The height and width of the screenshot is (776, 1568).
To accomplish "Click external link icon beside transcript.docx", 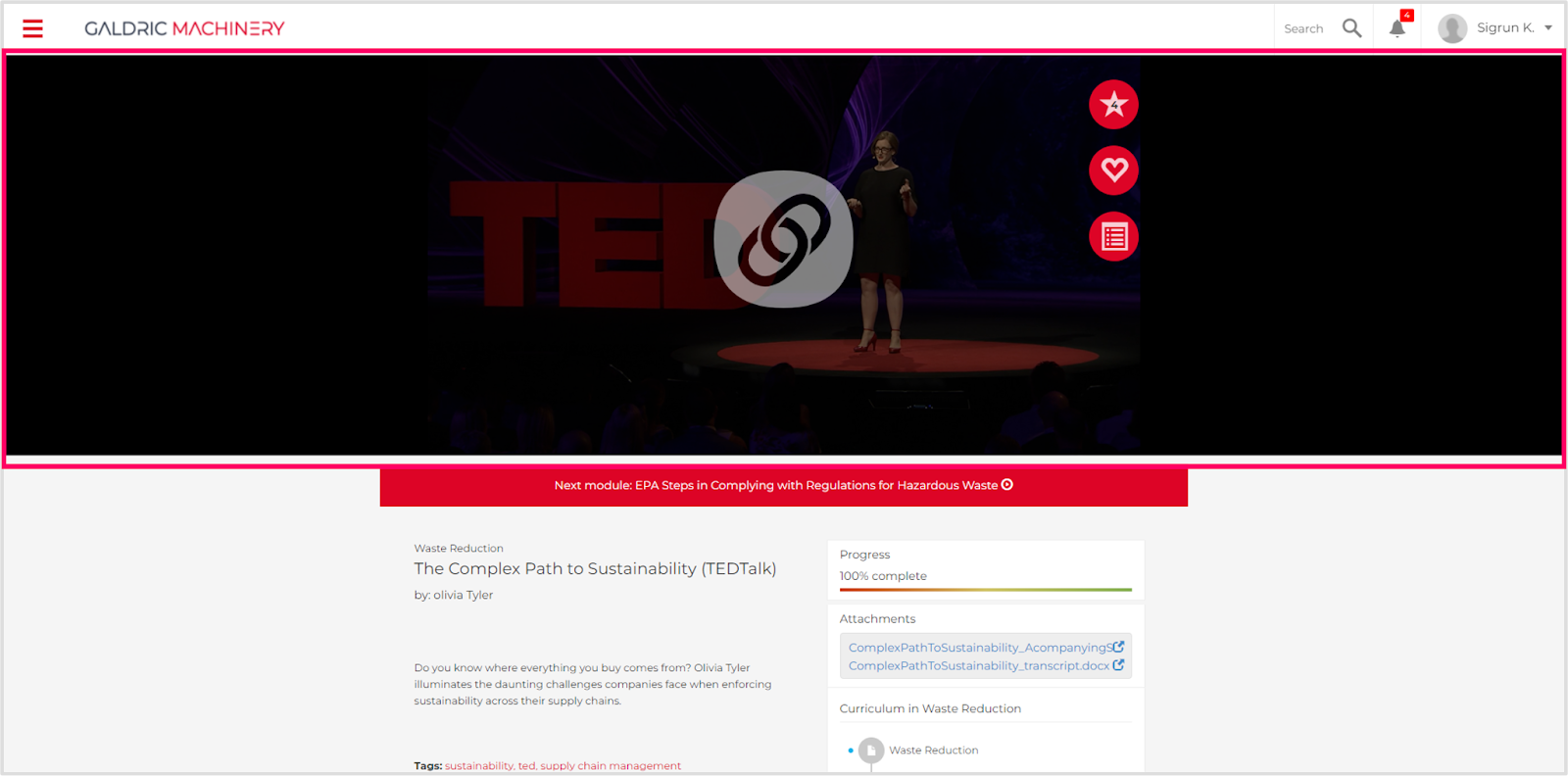I will click(1118, 665).
